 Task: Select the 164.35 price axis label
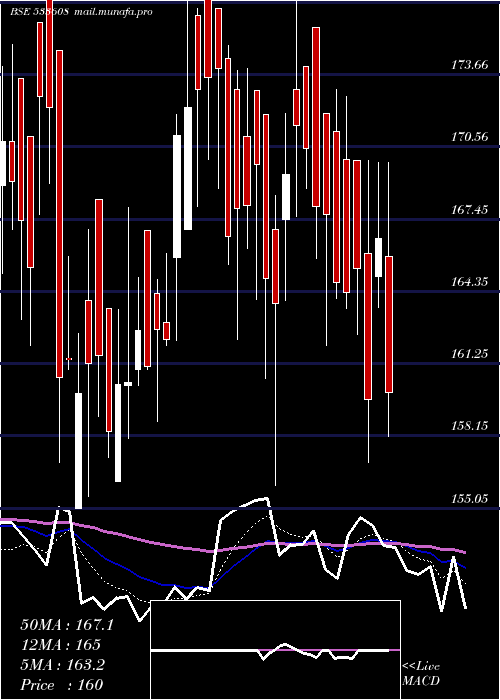(x=469, y=282)
